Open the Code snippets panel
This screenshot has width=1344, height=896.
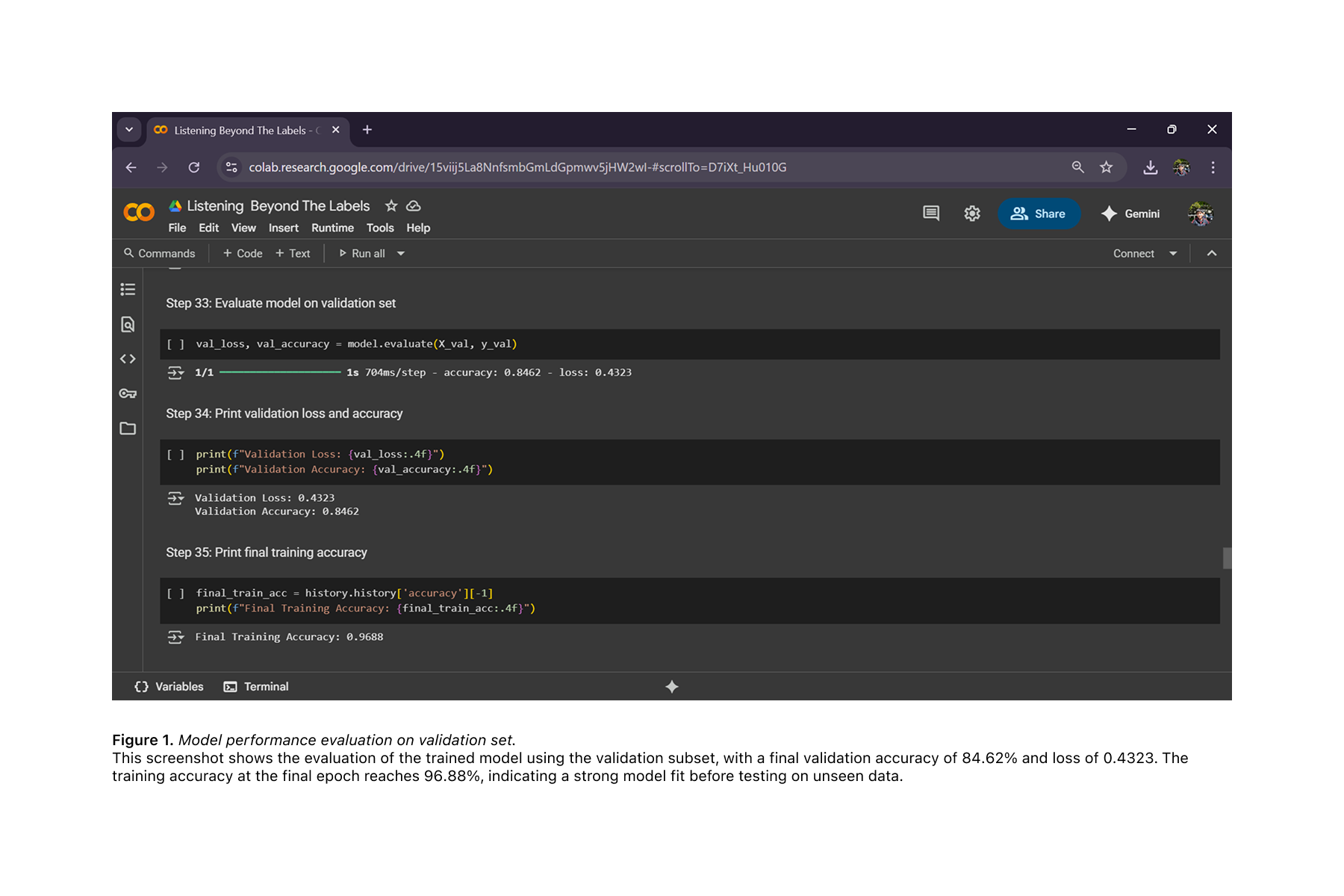[128, 358]
